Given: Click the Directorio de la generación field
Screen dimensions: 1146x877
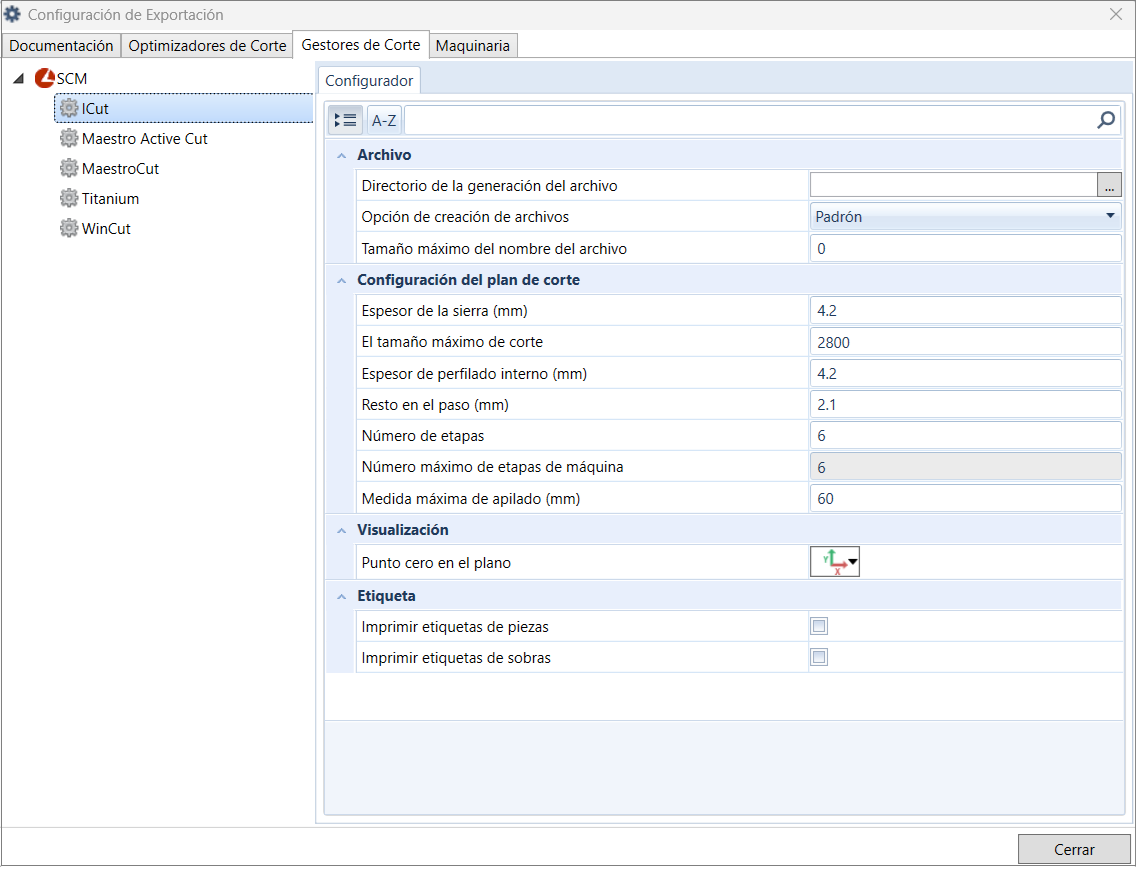Looking at the screenshot, I should 954,186.
